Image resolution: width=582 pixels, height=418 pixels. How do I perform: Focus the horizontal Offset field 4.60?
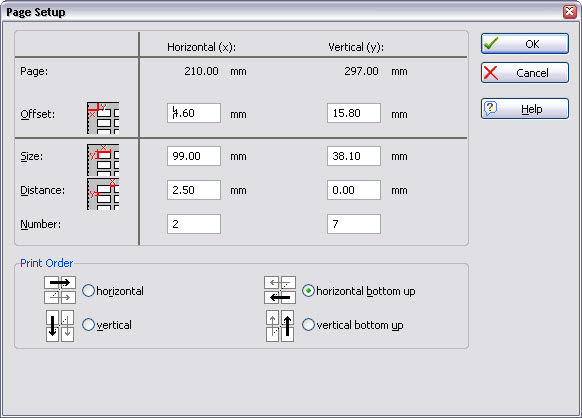(194, 113)
